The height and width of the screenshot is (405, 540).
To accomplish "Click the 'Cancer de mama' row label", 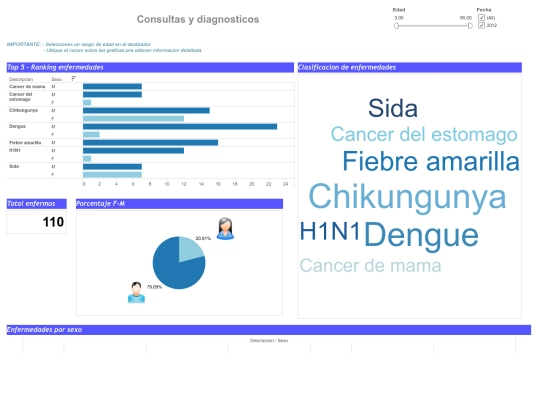I will tap(27, 86).
